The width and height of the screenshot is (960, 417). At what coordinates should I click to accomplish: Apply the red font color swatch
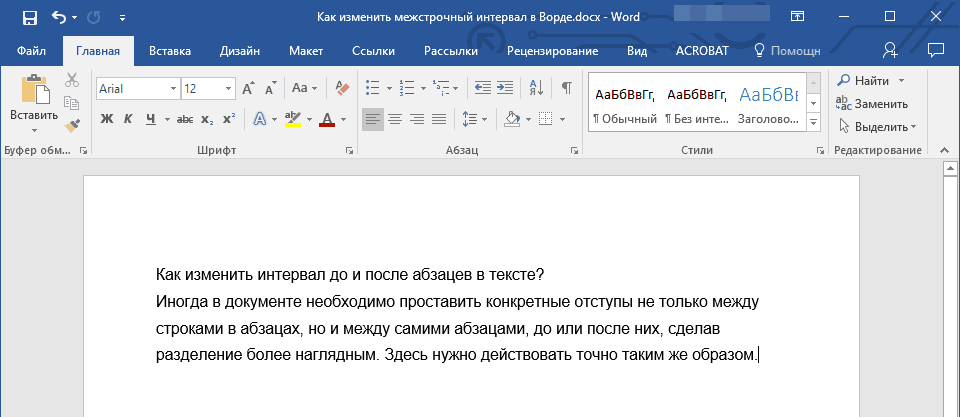[326, 120]
